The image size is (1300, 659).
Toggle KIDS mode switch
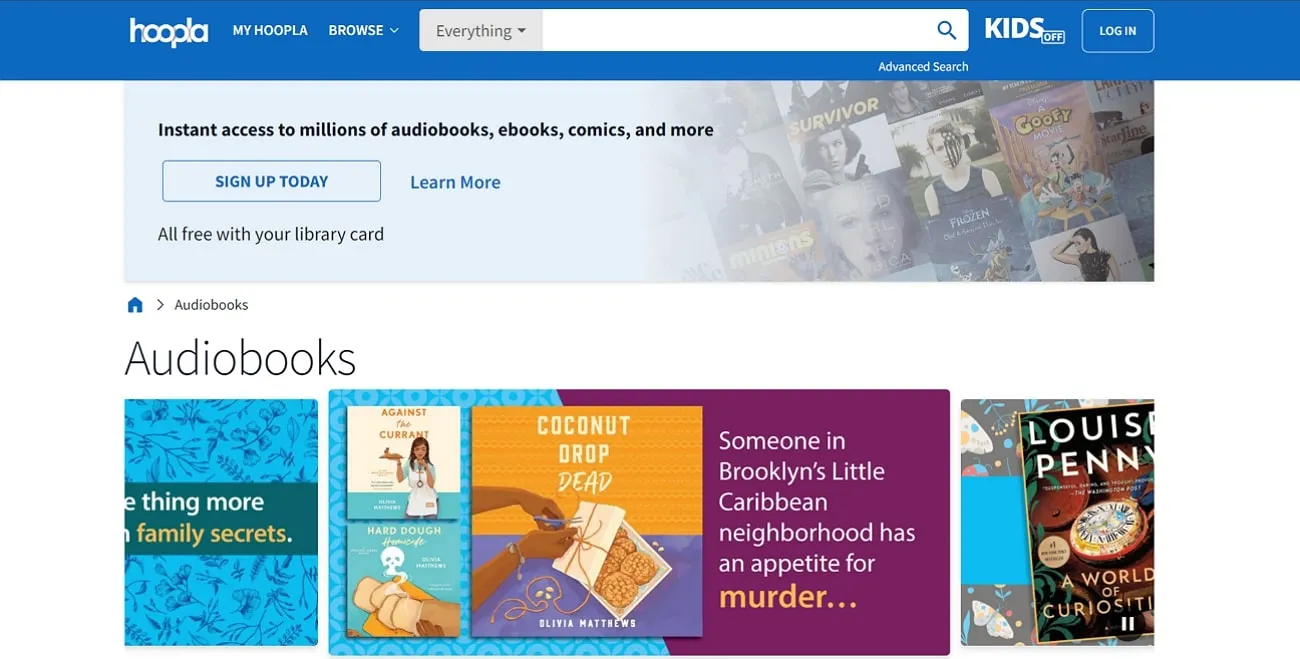point(1024,30)
